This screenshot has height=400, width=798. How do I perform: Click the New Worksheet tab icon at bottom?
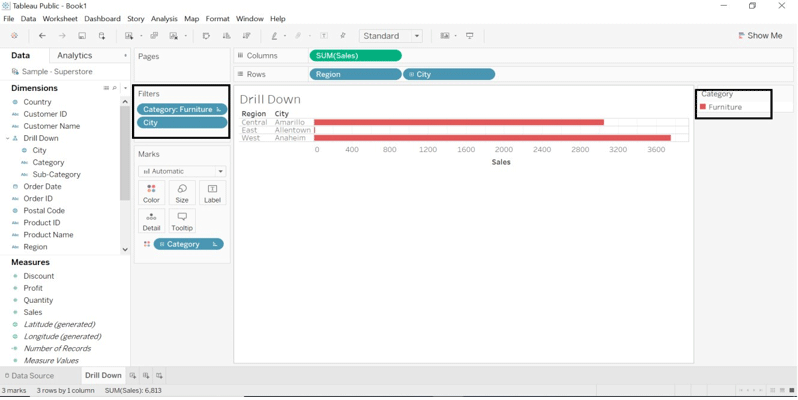point(132,376)
